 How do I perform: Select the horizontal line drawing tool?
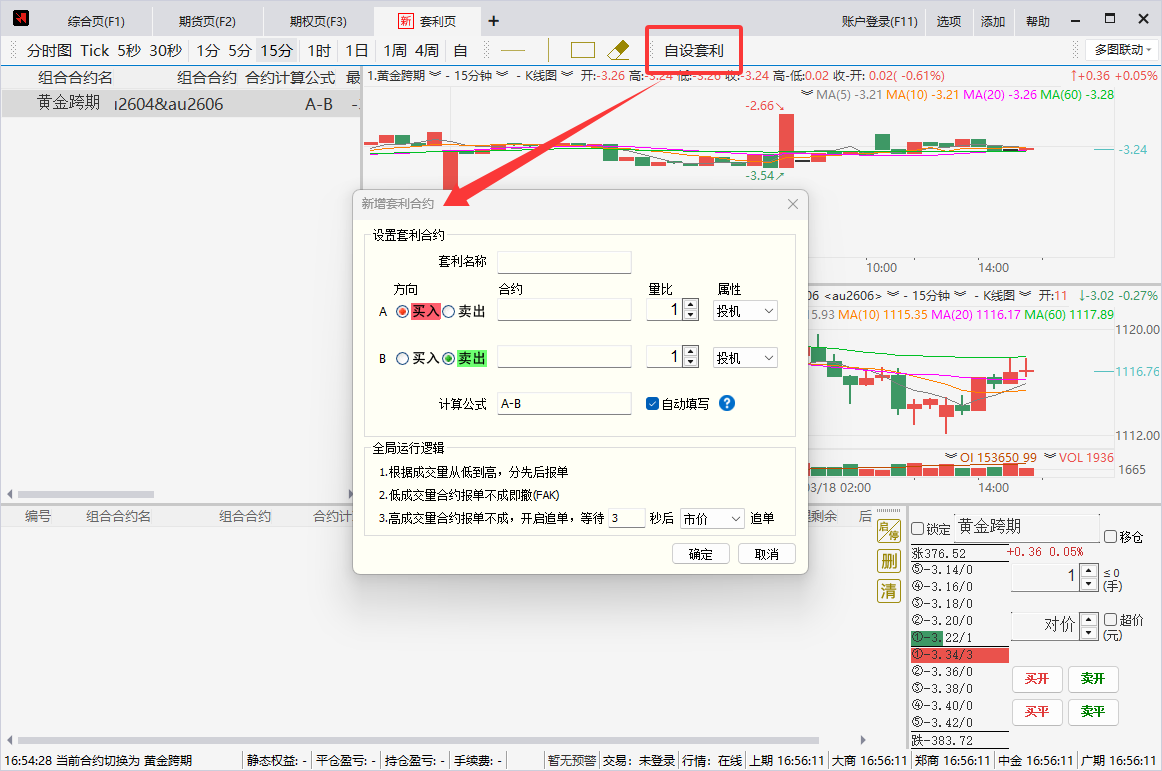coord(513,50)
